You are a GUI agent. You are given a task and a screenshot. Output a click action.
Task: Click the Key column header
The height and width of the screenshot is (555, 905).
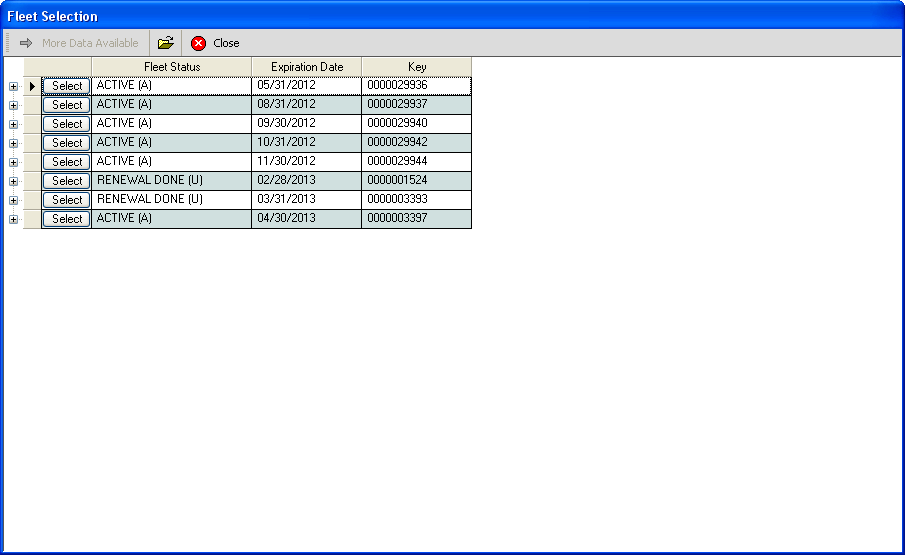tap(416, 67)
